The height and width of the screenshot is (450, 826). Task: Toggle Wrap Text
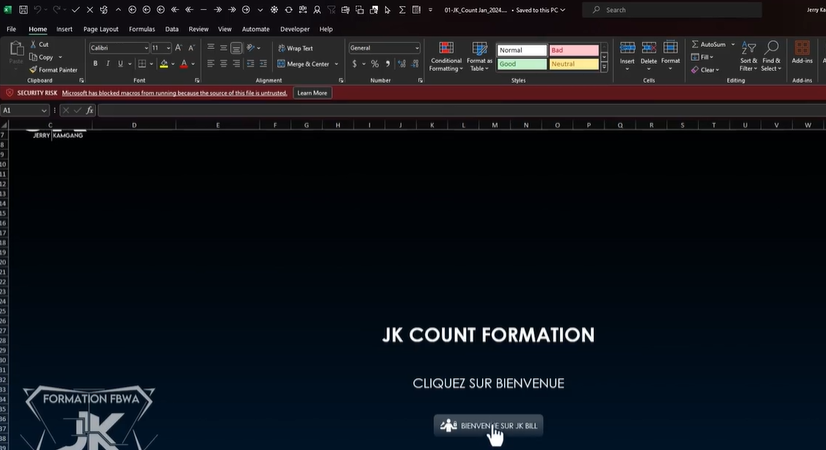(x=296, y=48)
